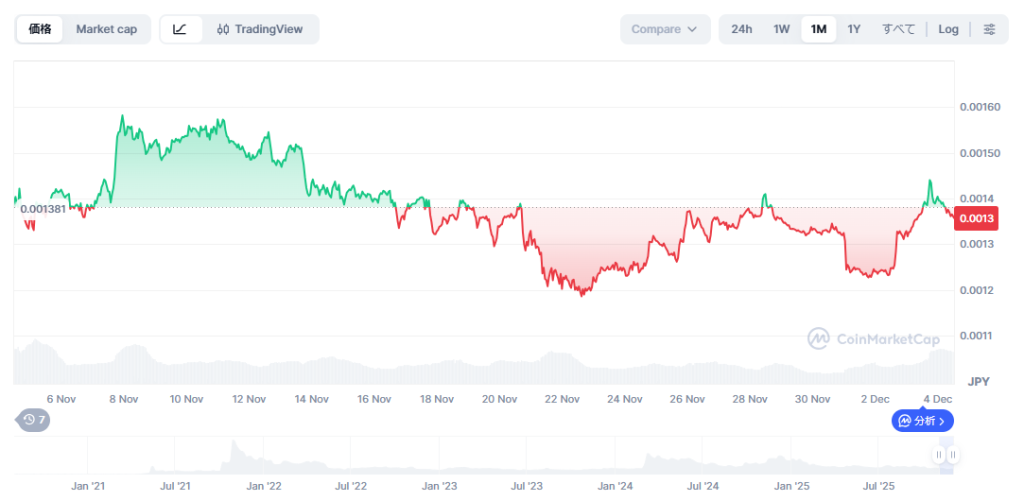The height and width of the screenshot is (501, 1024).
Task: Click the right handle of range slider
Action: coord(953,455)
